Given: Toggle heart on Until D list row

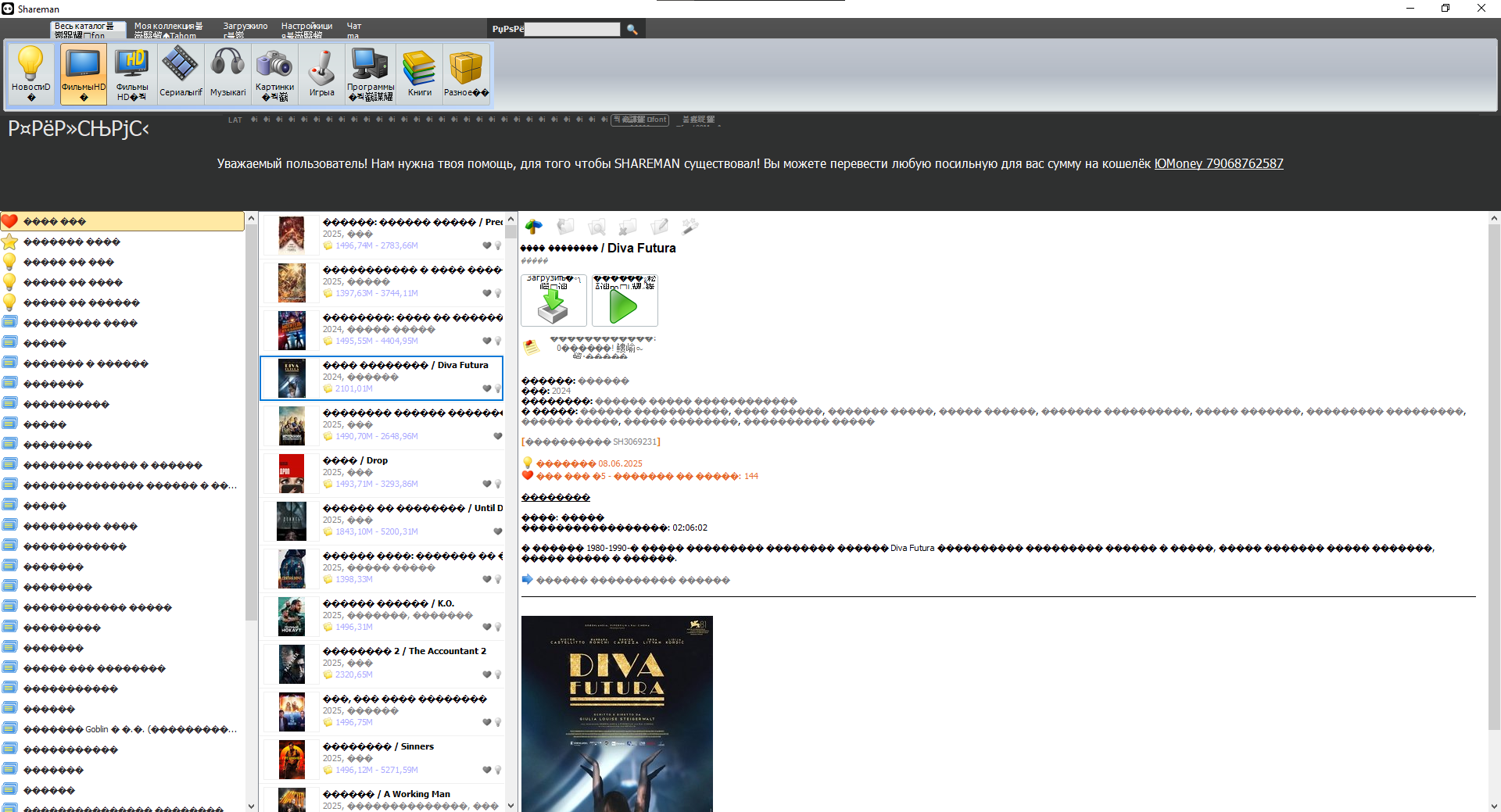Looking at the screenshot, I should coord(498,531).
